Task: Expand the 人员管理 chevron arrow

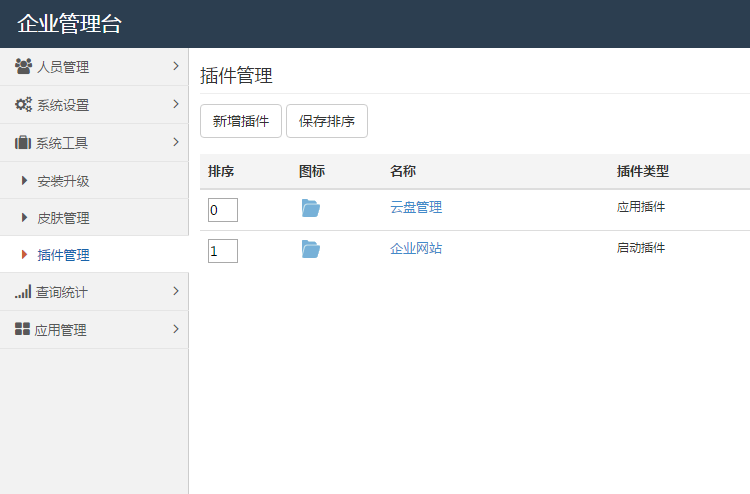Action: [175, 66]
